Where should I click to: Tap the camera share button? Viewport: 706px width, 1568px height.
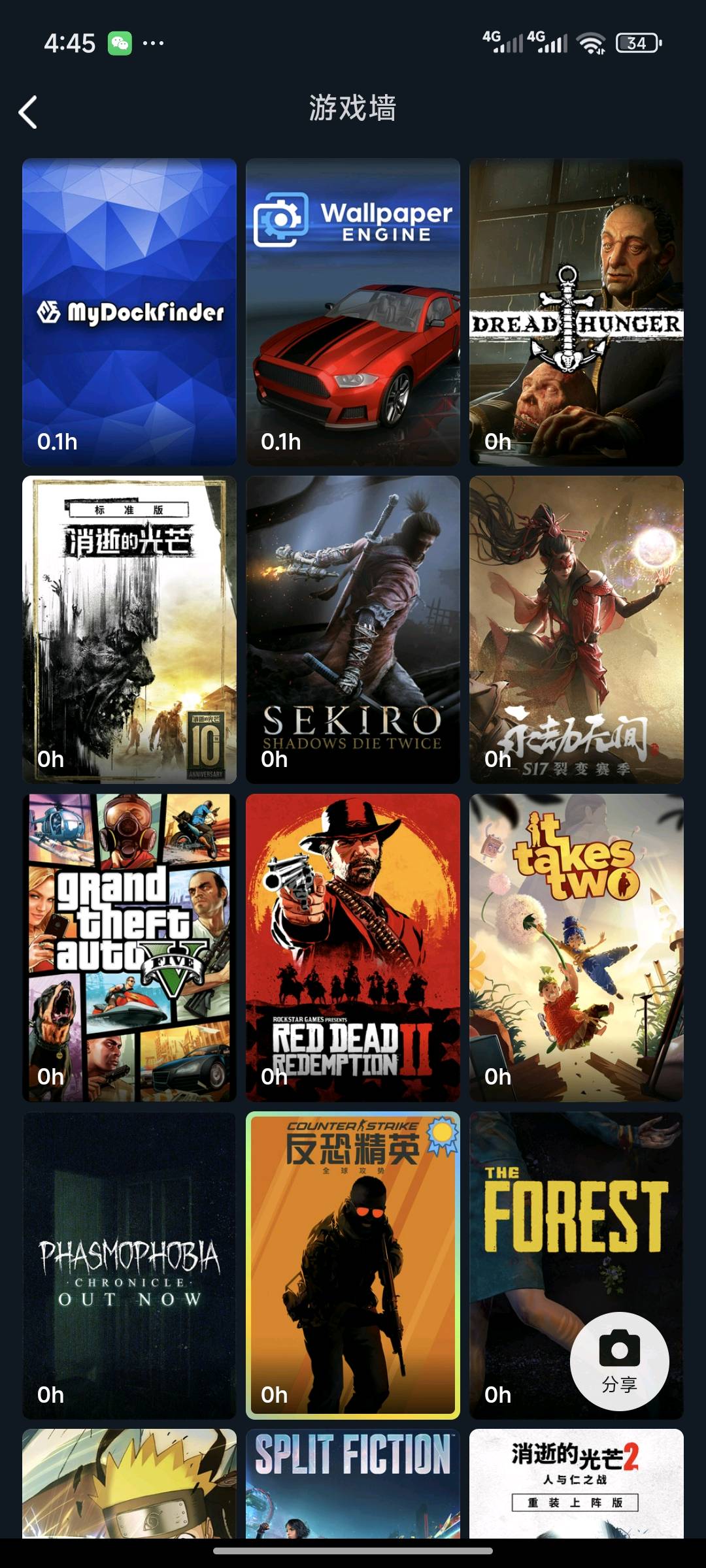(619, 1362)
